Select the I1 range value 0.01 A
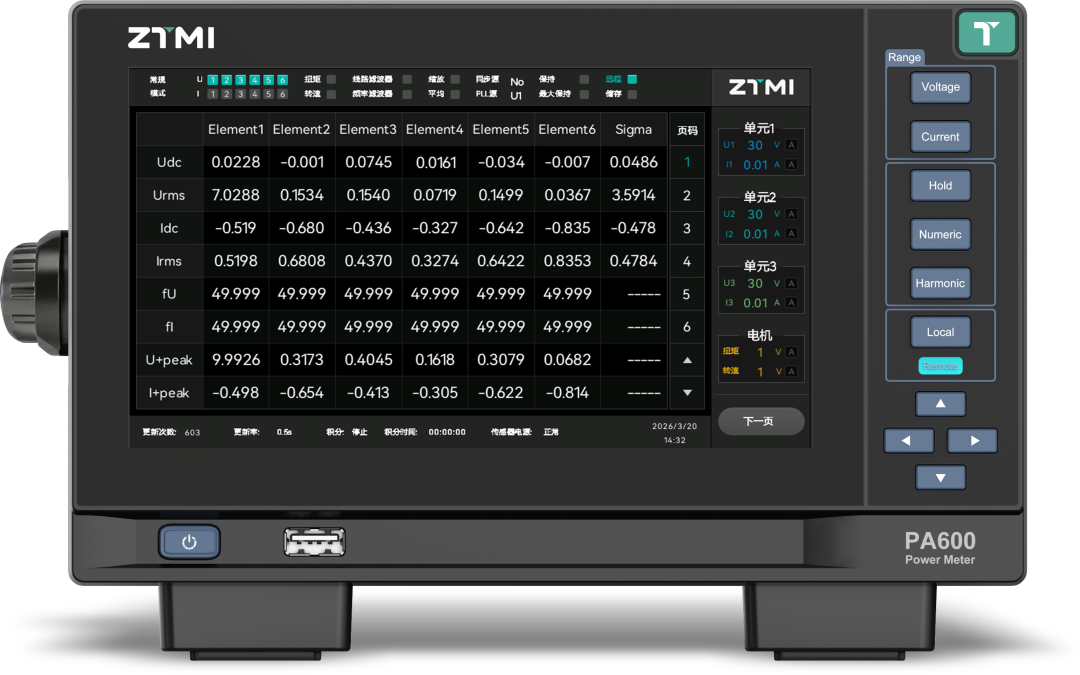Image resolution: width=1080 pixels, height=675 pixels. (755, 165)
